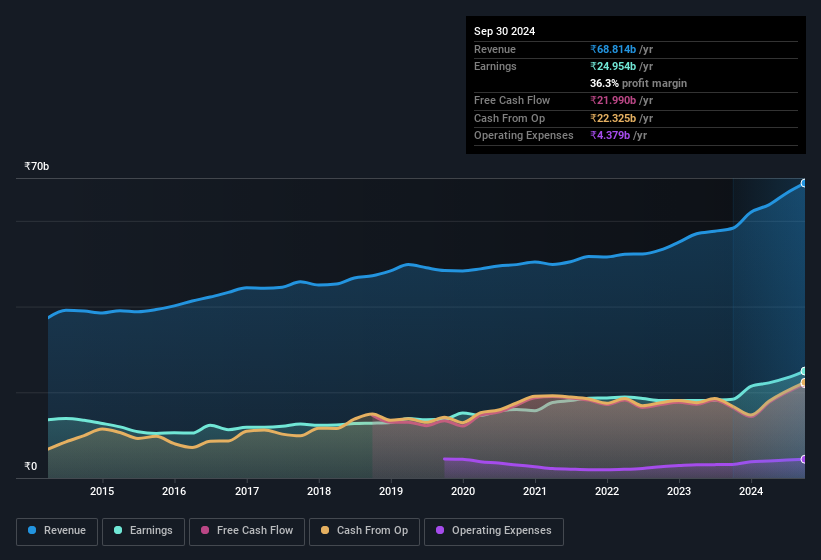Screen dimensions: 821x560
Task: Click the Sep 30 2024 tooltip date
Action: (x=504, y=31)
